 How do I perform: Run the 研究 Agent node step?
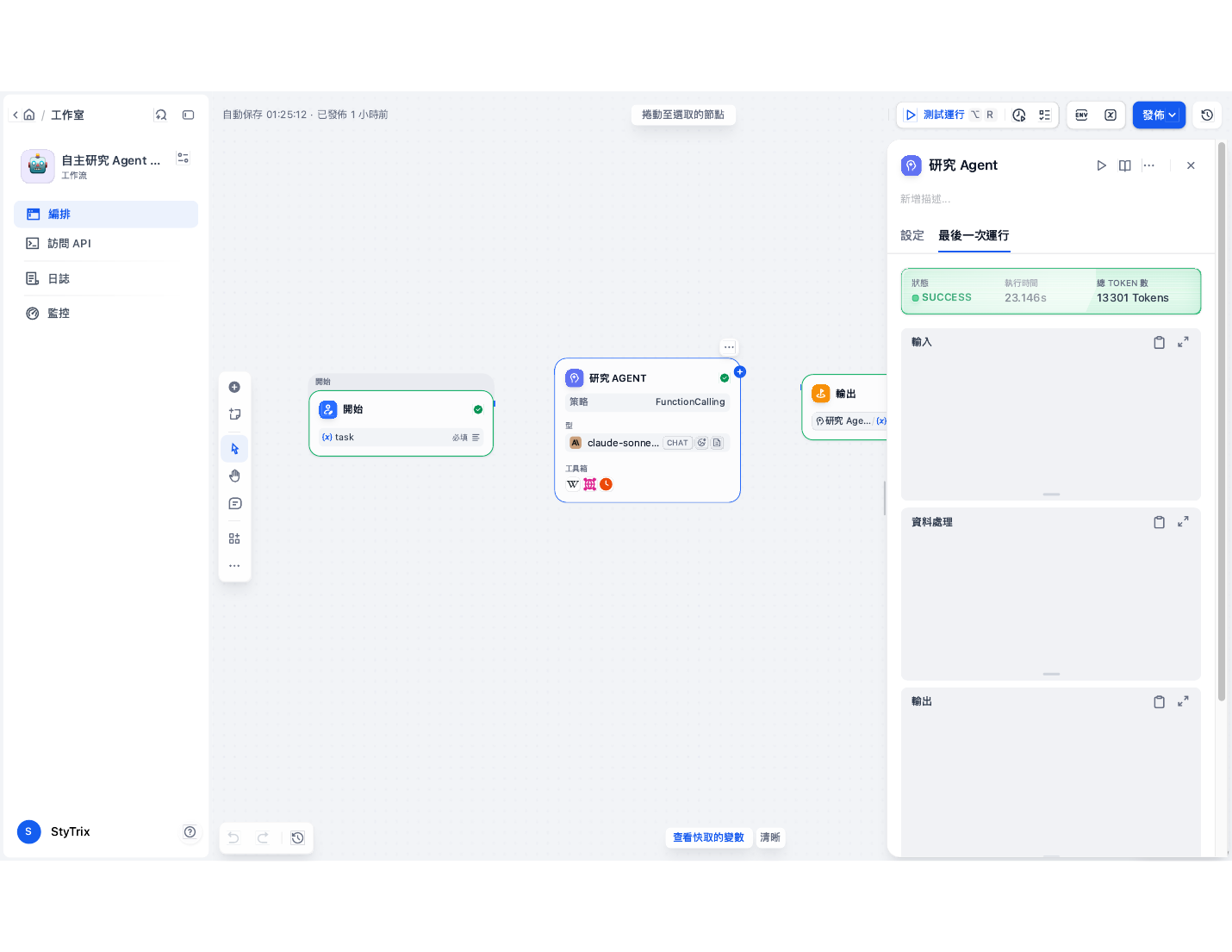coord(1101,165)
